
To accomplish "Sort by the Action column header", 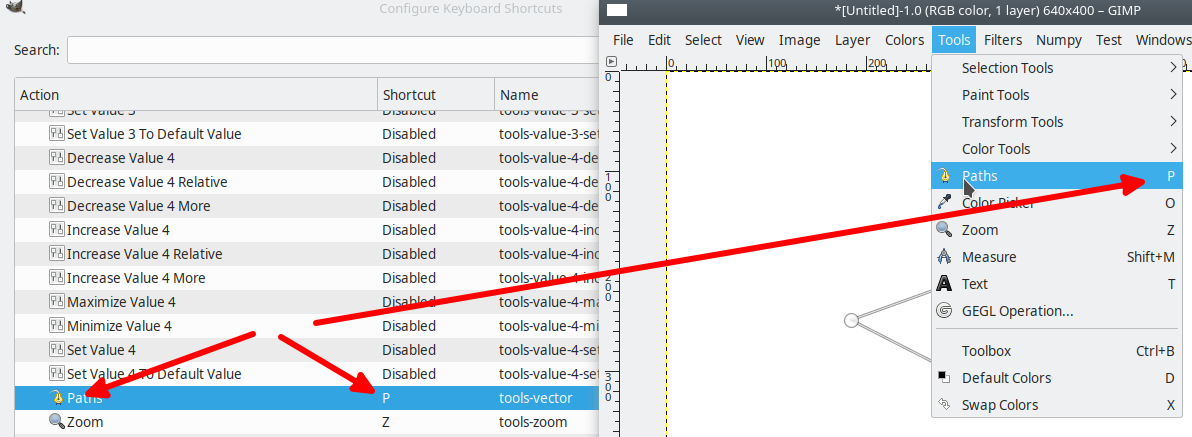I will [196, 95].
